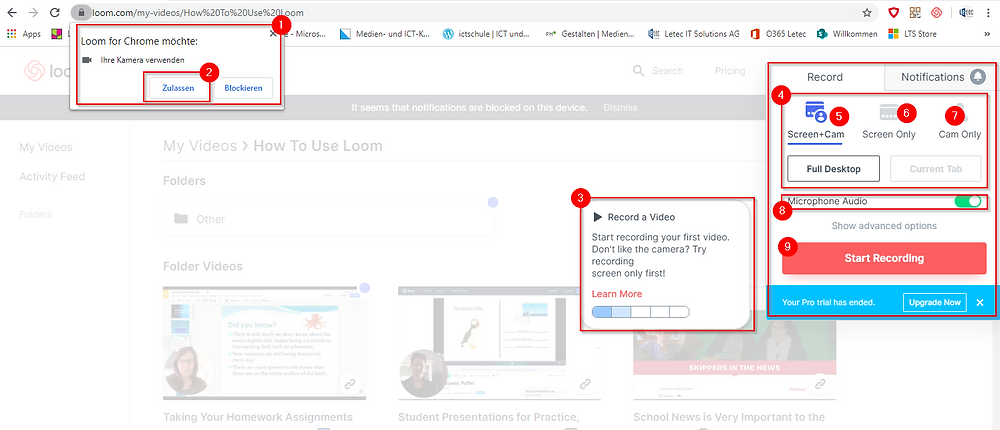This screenshot has height=430, width=1000.
Task: Go back with the browser back arrow
Action: (x=11, y=12)
